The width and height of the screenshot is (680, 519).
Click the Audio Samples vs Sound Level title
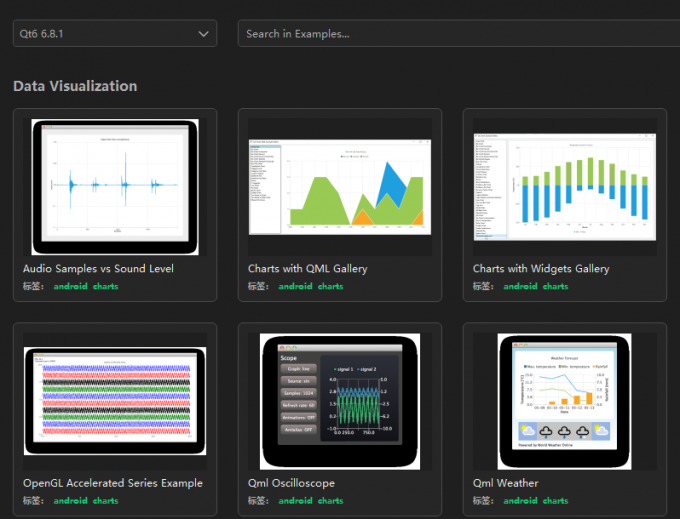[x=98, y=269]
